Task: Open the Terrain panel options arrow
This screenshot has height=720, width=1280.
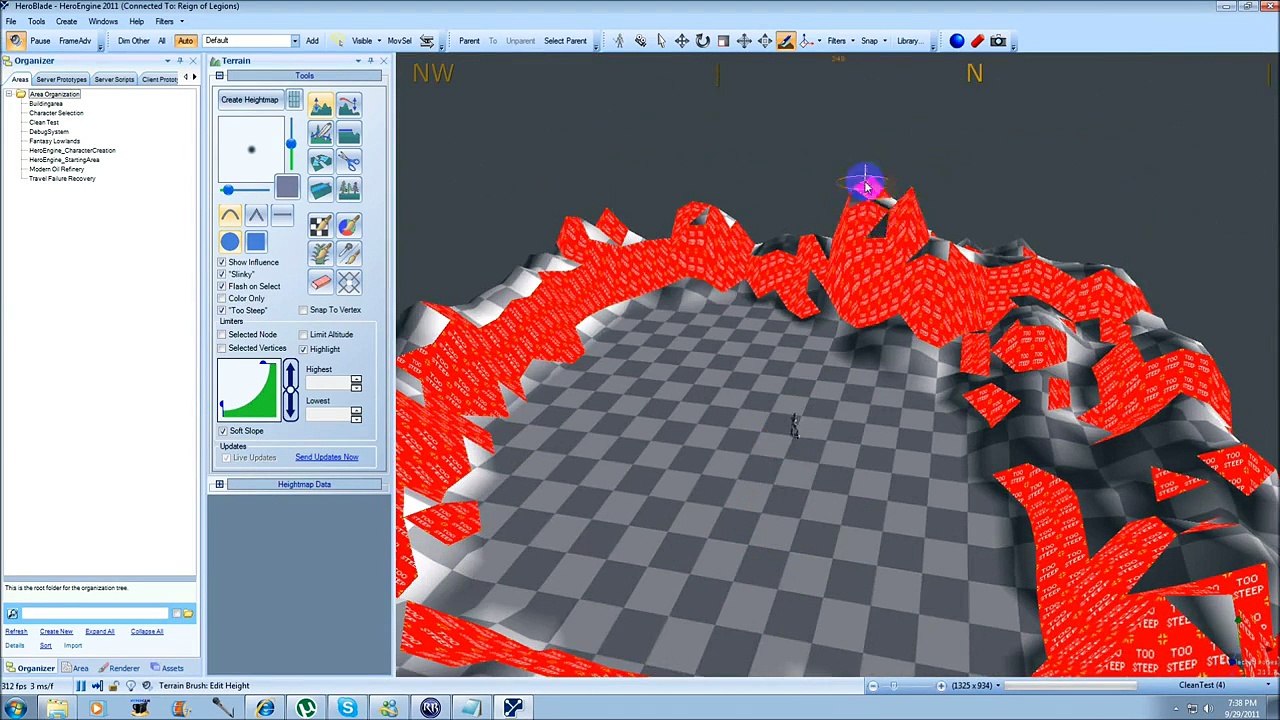Action: point(357,61)
